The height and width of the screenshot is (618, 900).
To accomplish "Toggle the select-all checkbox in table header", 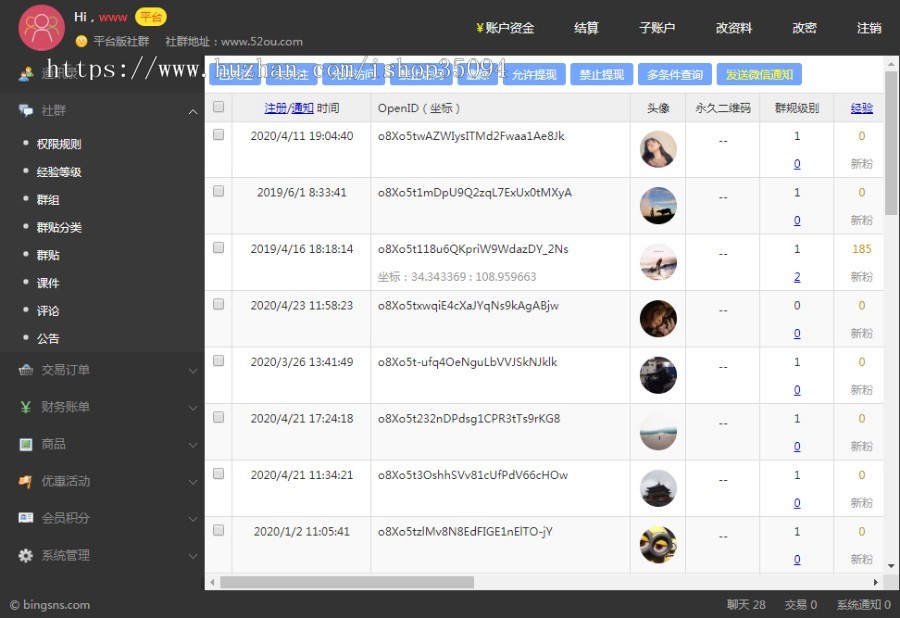I will pyautogui.click(x=219, y=108).
